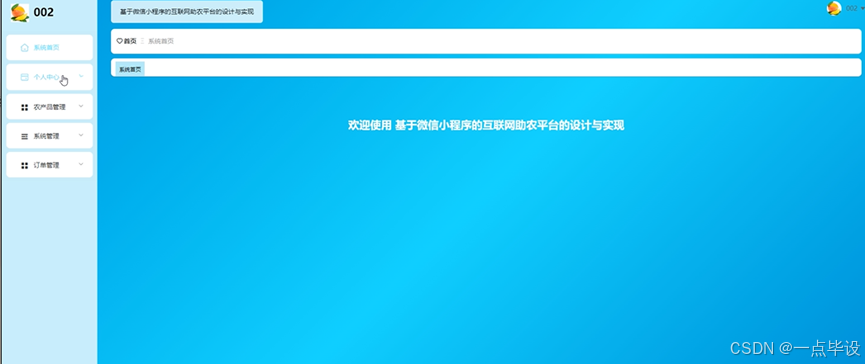Open the 个人中心 sidebar menu

[x=49, y=77]
